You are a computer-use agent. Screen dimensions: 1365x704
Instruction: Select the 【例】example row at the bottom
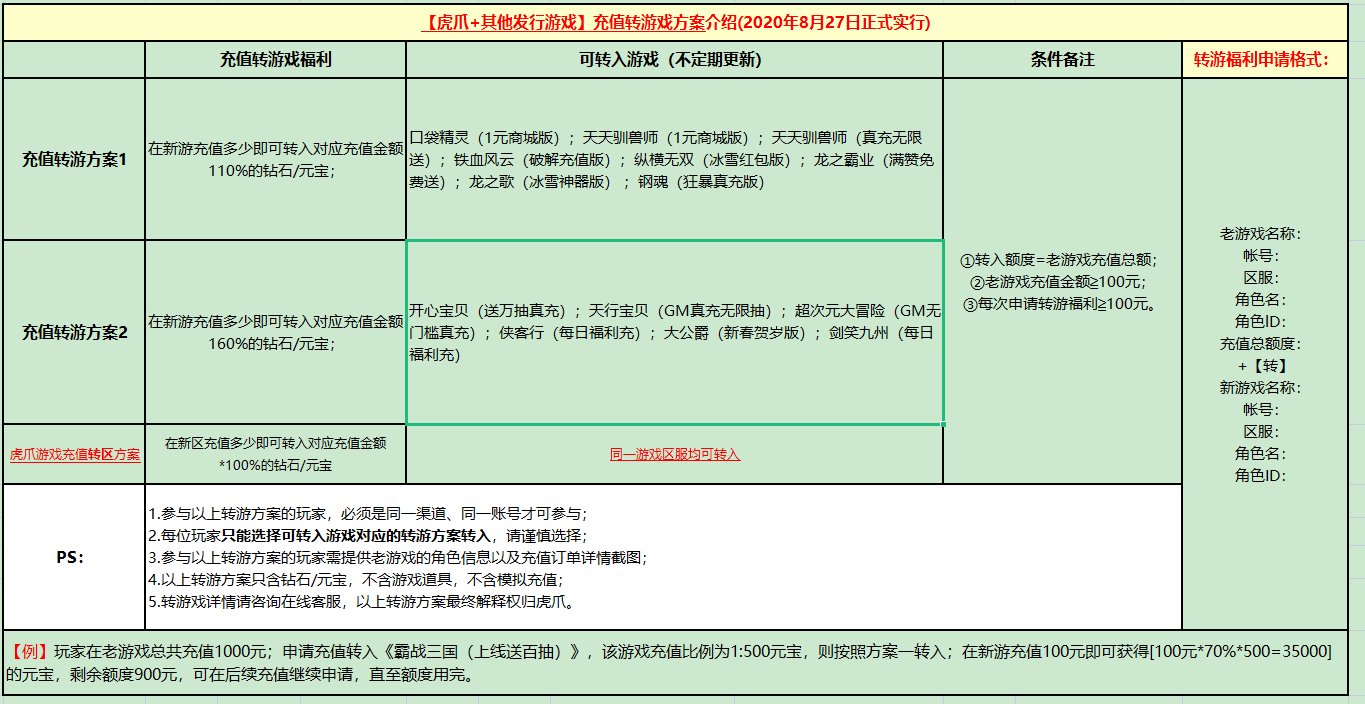click(675, 662)
